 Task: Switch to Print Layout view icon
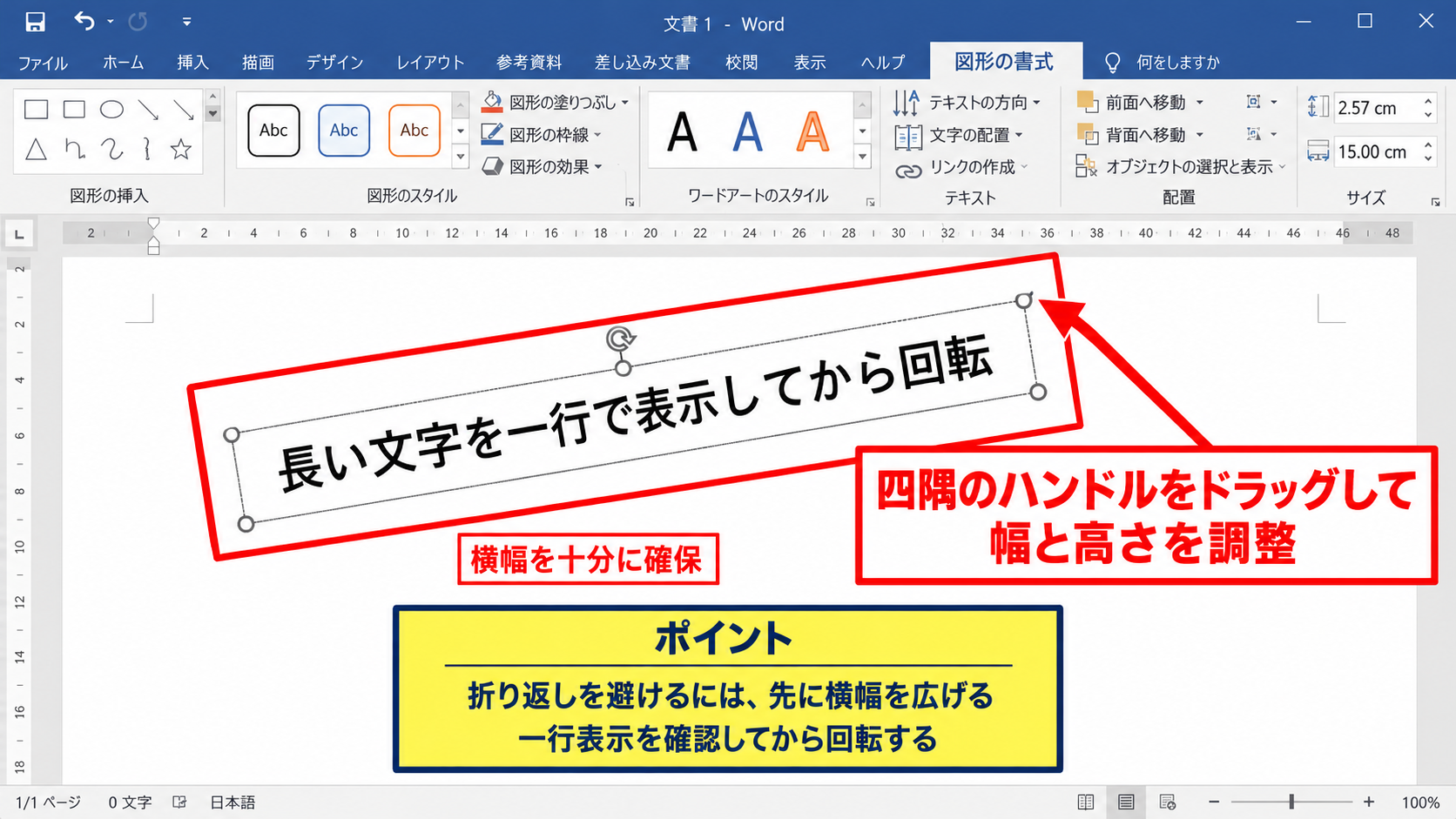click(x=1126, y=802)
